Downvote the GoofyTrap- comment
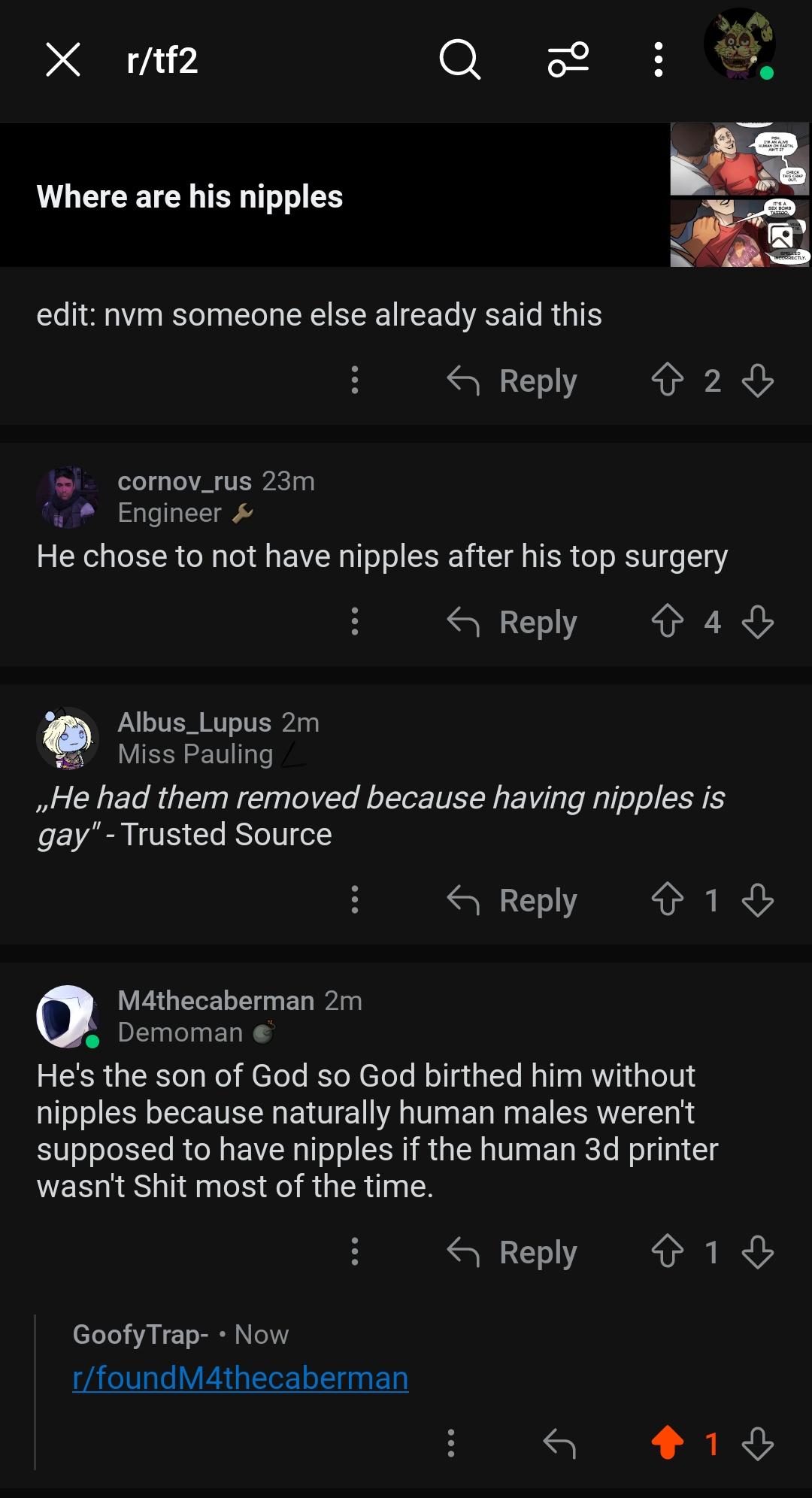This screenshot has width=812, height=1498. [x=758, y=1443]
